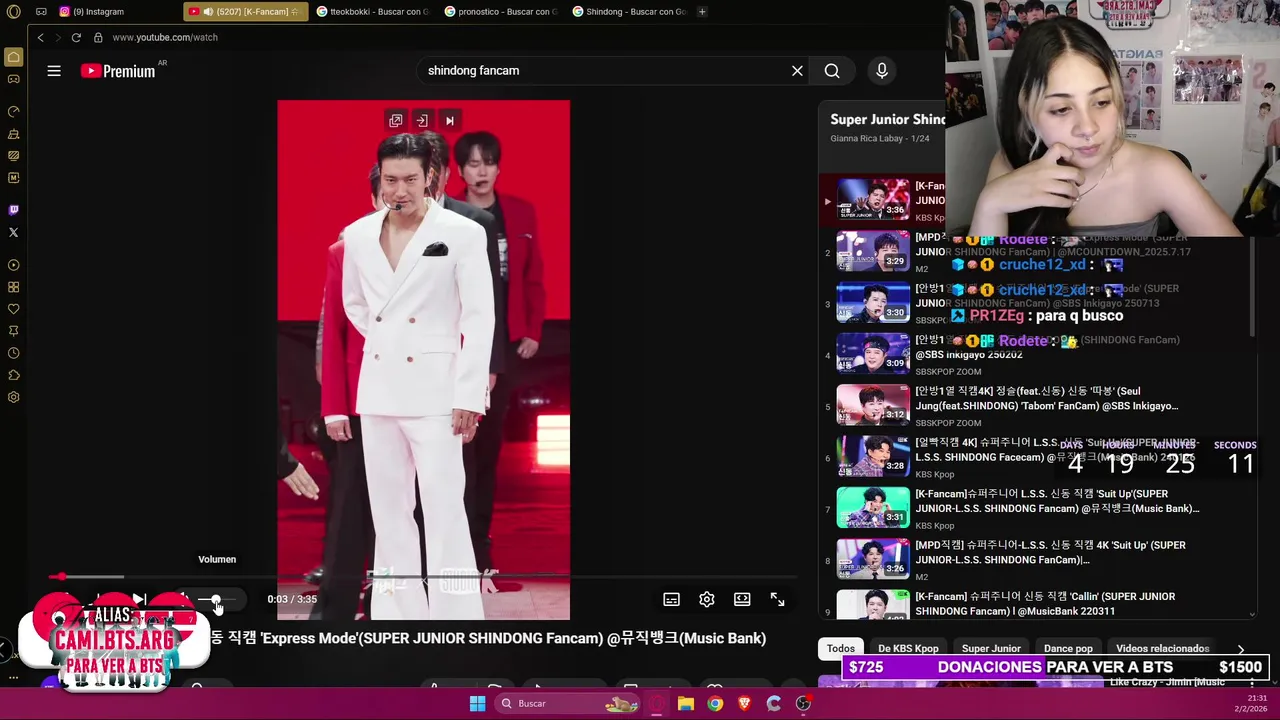Toggle subtitles on the video player
Image resolution: width=1280 pixels, height=720 pixels.
click(x=671, y=599)
